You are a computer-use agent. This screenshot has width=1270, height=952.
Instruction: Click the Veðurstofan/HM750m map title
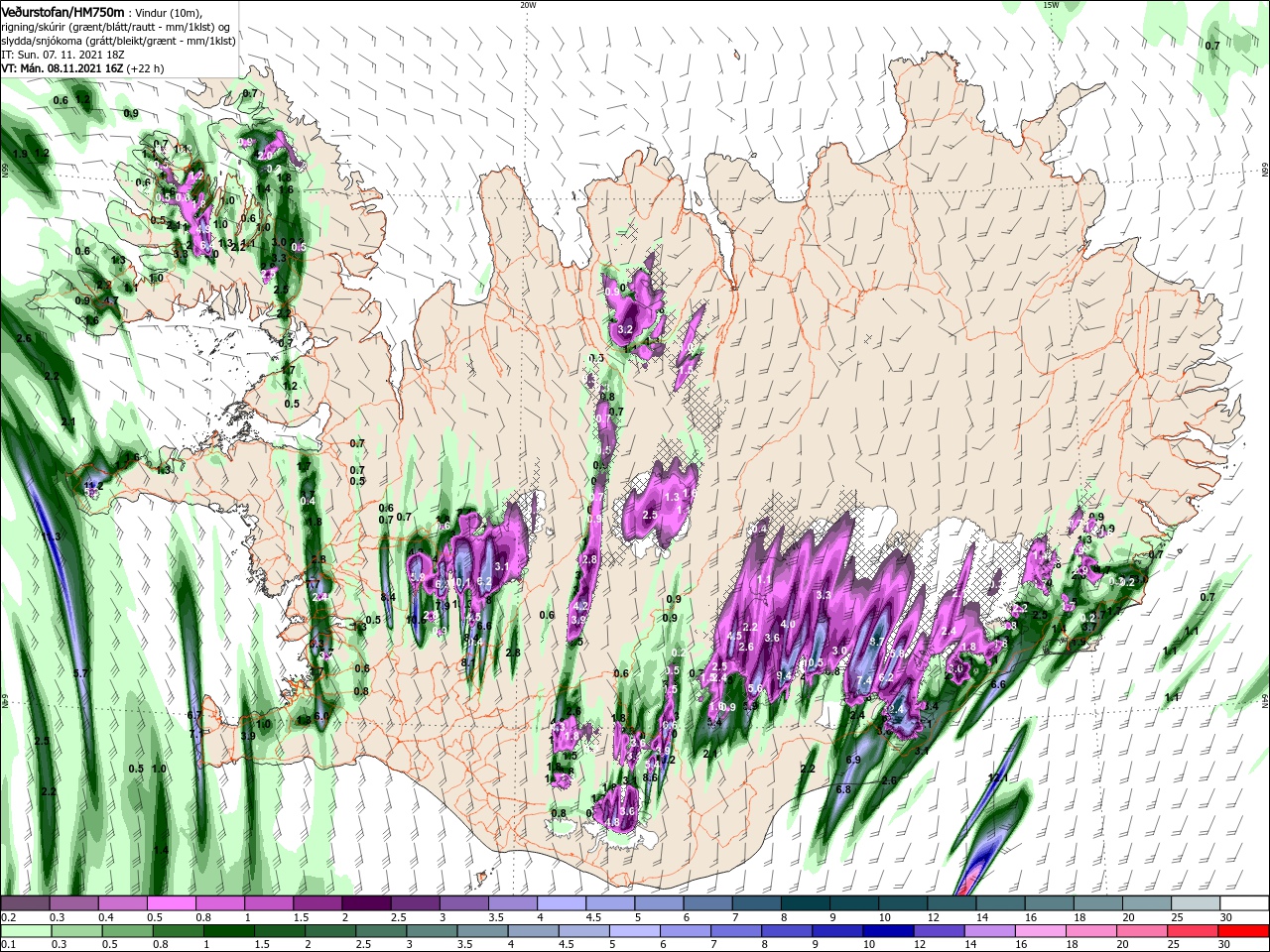coord(63,11)
